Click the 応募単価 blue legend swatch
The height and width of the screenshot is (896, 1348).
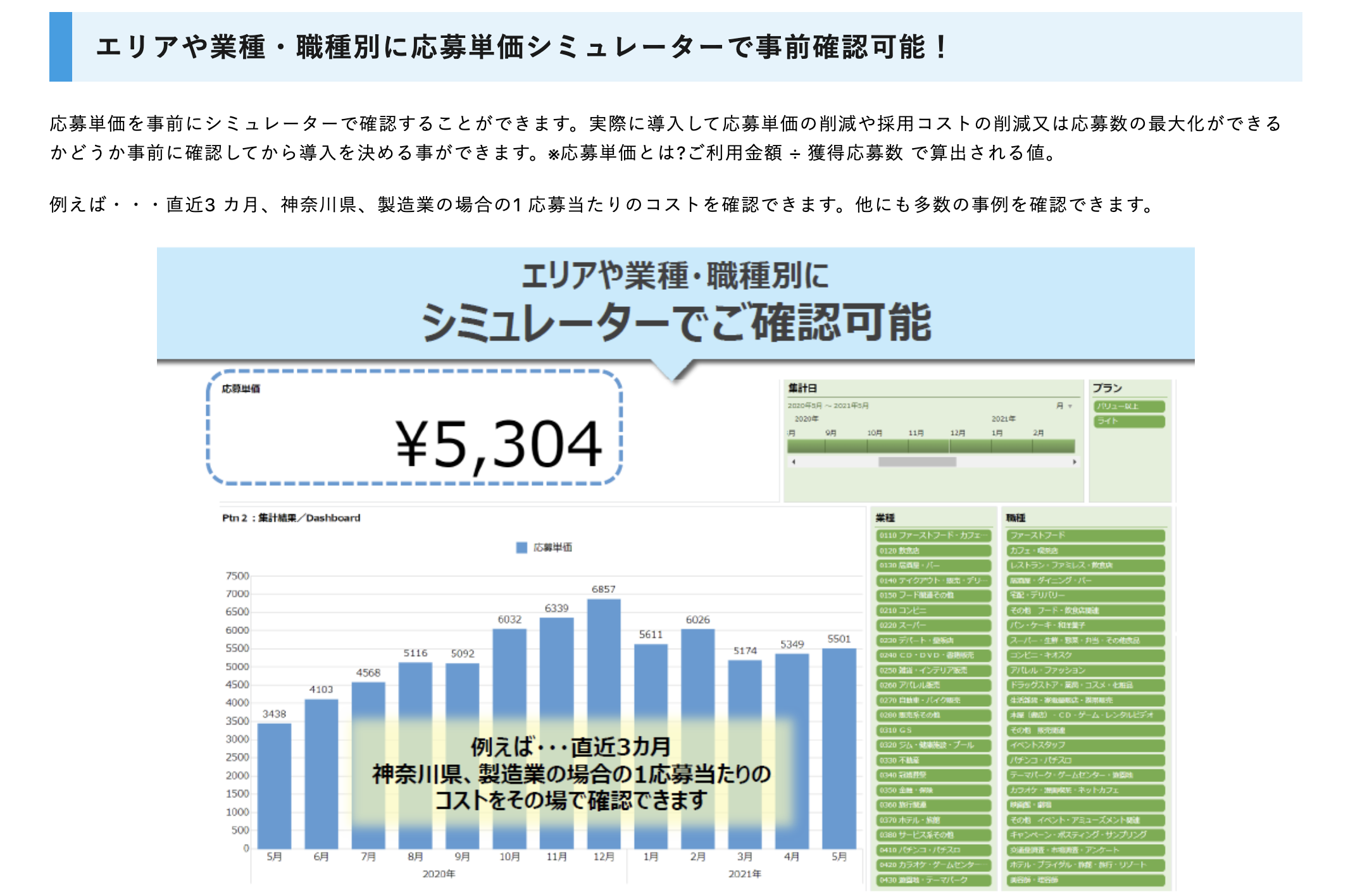point(521,547)
